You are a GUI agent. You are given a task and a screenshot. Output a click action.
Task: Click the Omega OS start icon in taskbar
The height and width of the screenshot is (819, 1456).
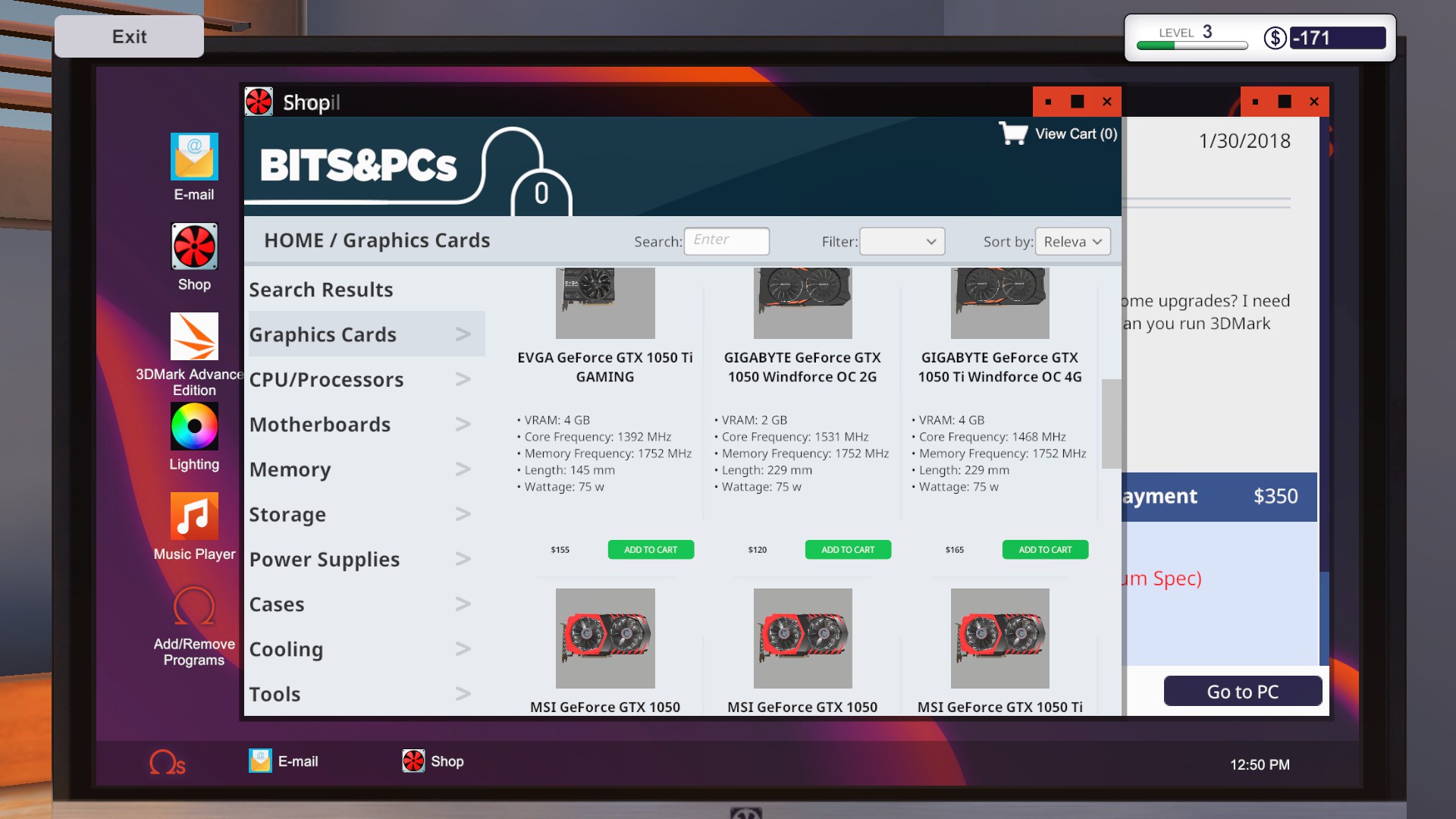tap(167, 762)
